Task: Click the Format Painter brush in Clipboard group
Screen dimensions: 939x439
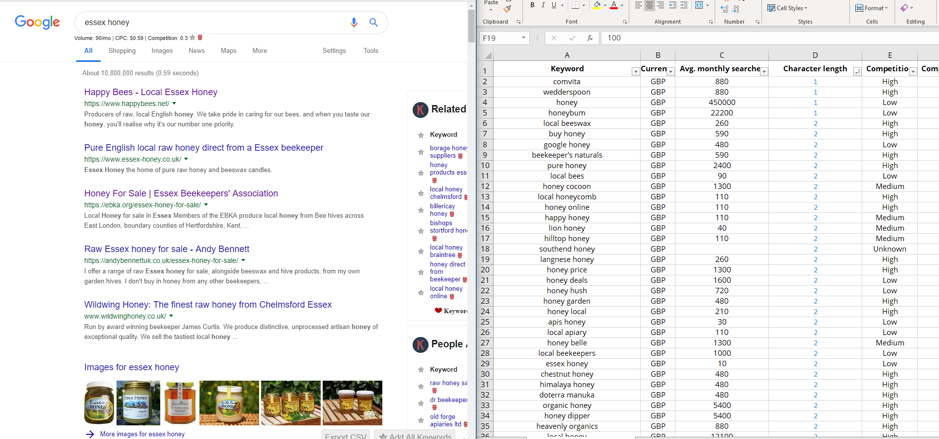Action: (x=507, y=8)
